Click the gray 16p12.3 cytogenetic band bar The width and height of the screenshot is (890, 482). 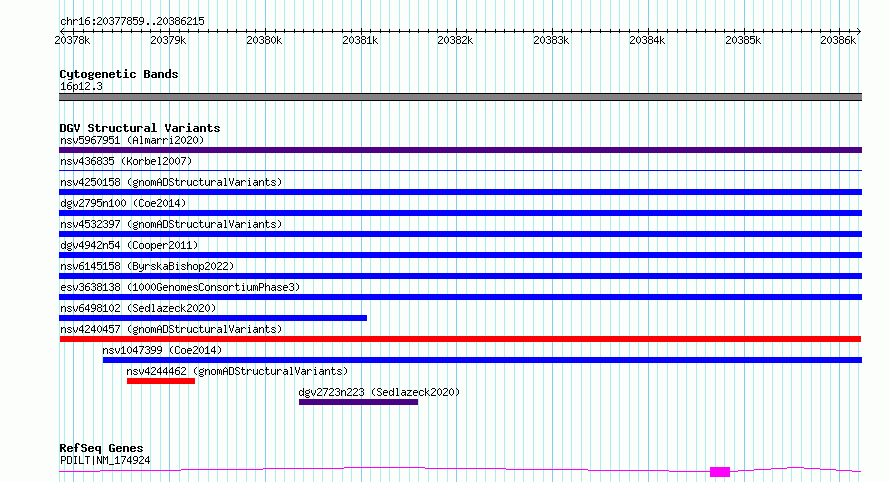click(x=460, y=97)
